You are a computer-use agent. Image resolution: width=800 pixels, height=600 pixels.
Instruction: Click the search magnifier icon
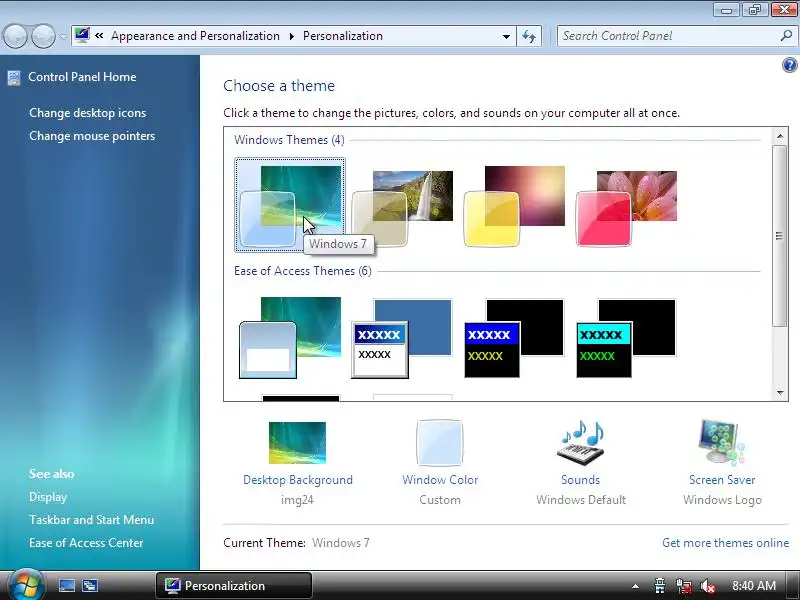click(x=787, y=36)
